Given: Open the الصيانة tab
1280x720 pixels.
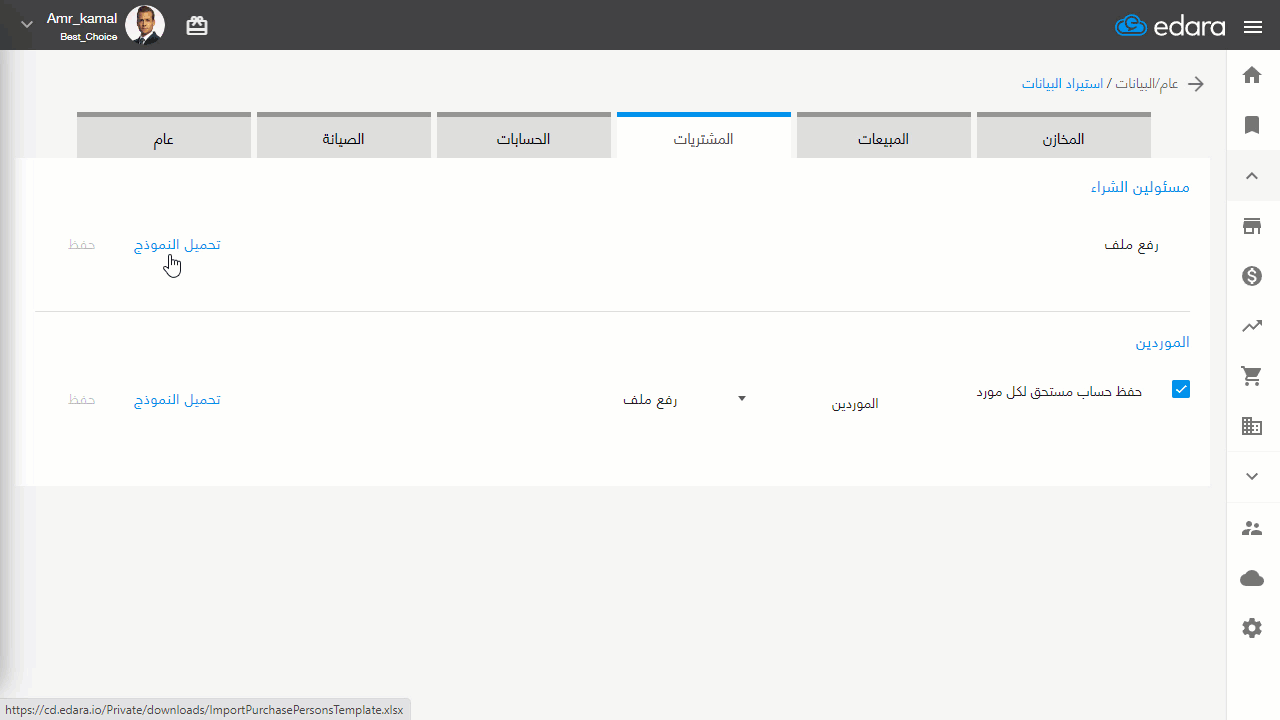Looking at the screenshot, I should [x=344, y=137].
